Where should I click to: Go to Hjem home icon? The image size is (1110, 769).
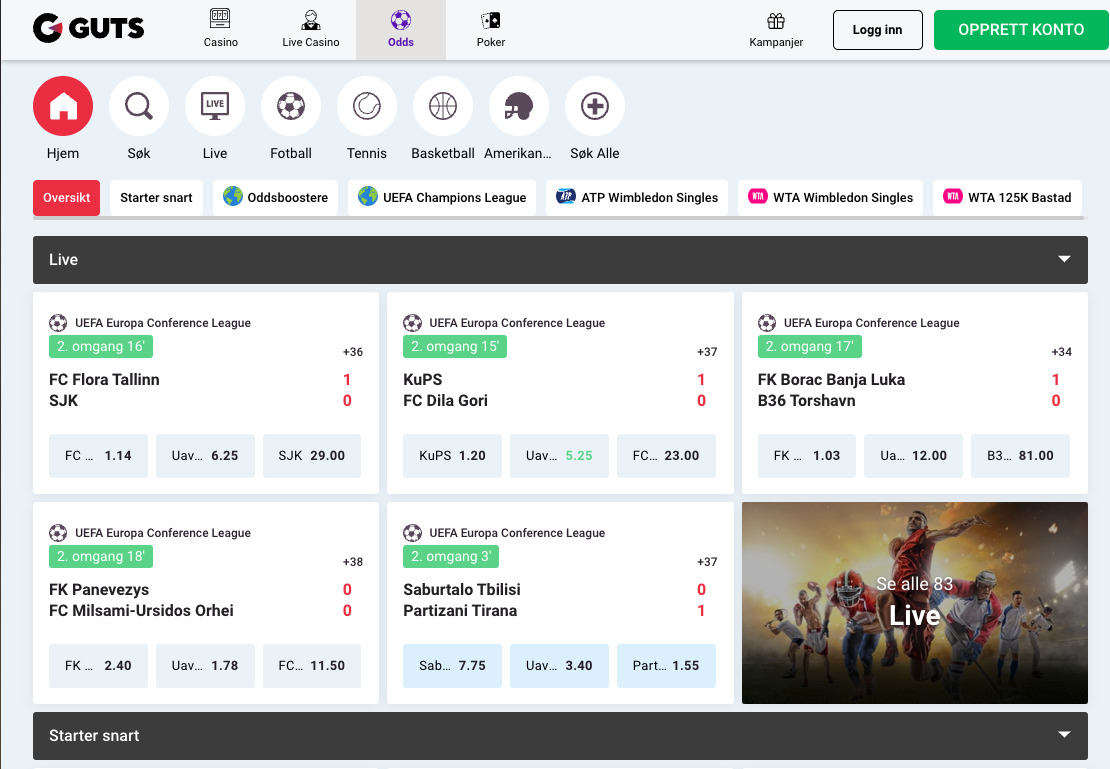pos(63,106)
